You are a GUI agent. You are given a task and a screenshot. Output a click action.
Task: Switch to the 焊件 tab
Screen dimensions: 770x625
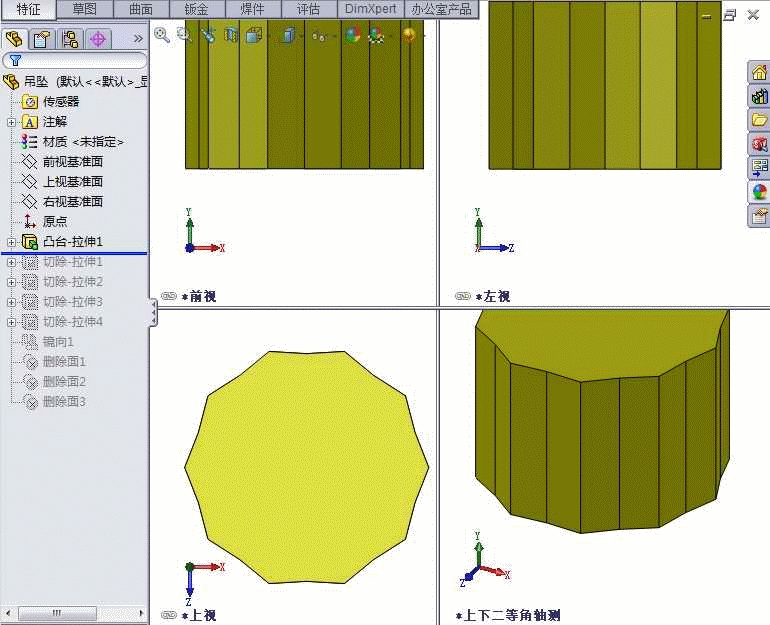pos(253,9)
